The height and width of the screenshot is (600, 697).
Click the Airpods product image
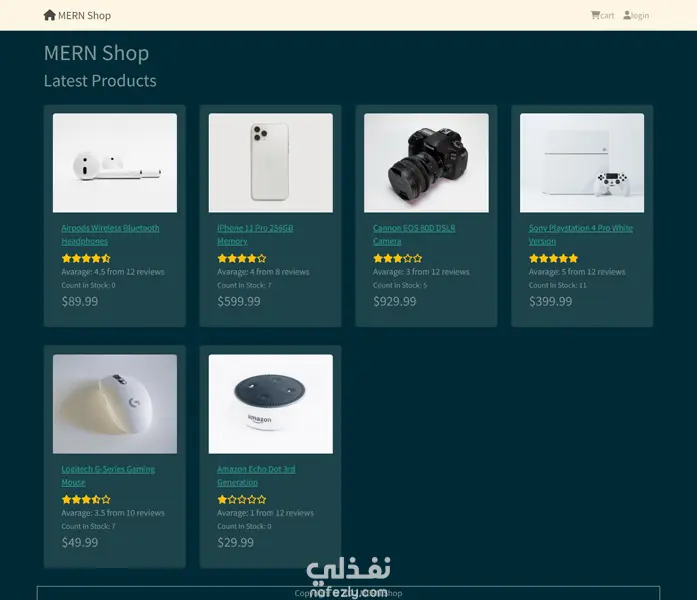click(x=115, y=163)
